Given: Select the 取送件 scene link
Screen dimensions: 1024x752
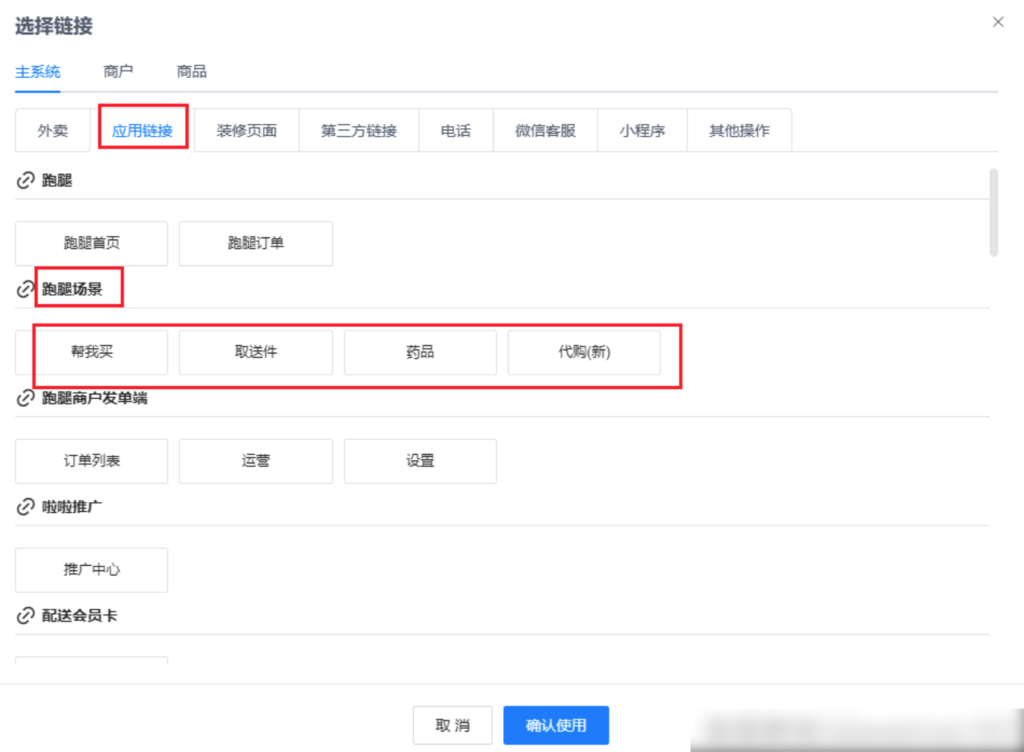Looking at the screenshot, I should click(x=255, y=352).
